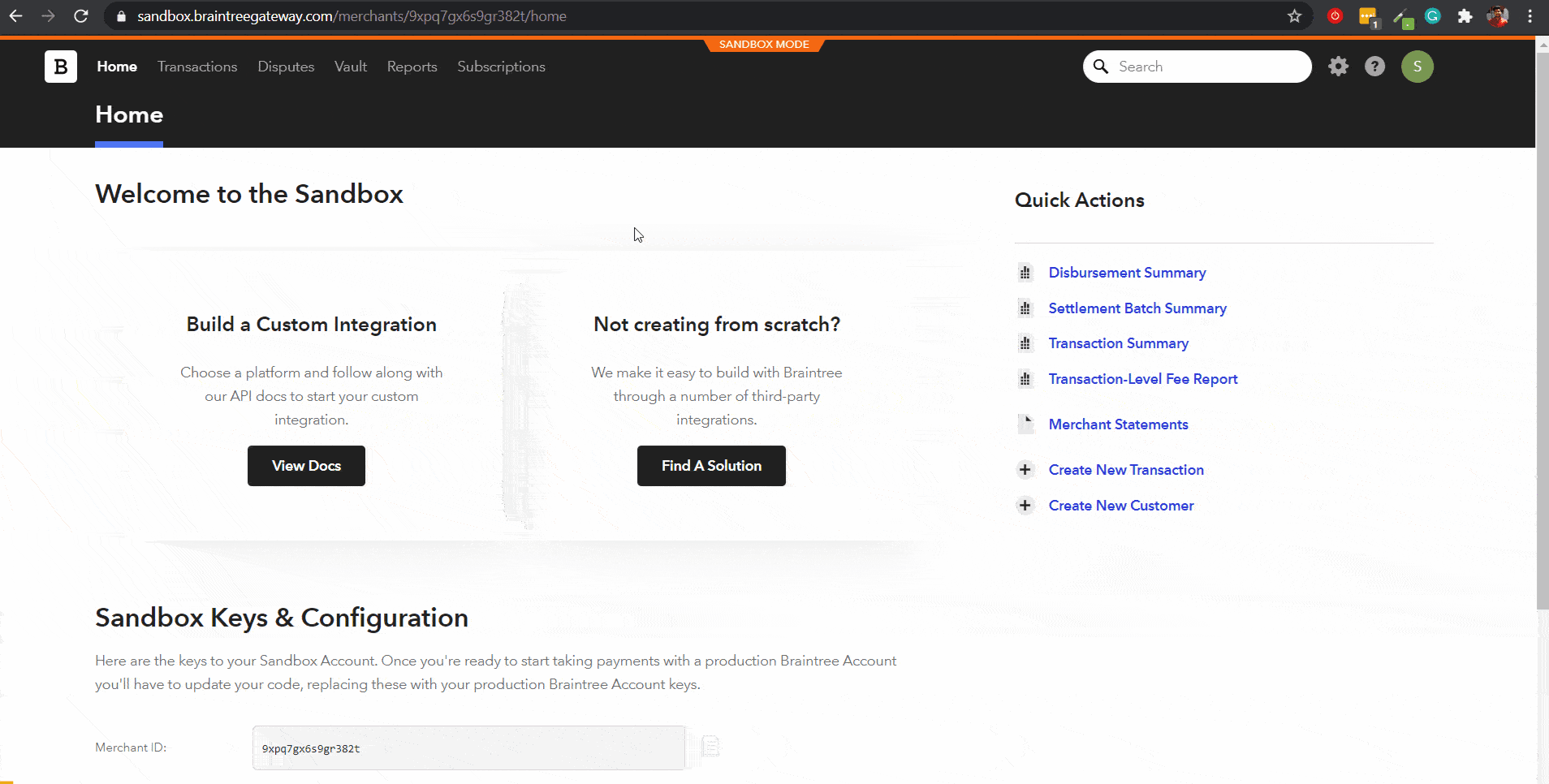Click the Merchant Statements document icon
This screenshot has height=784, width=1549.
[x=1026, y=424]
